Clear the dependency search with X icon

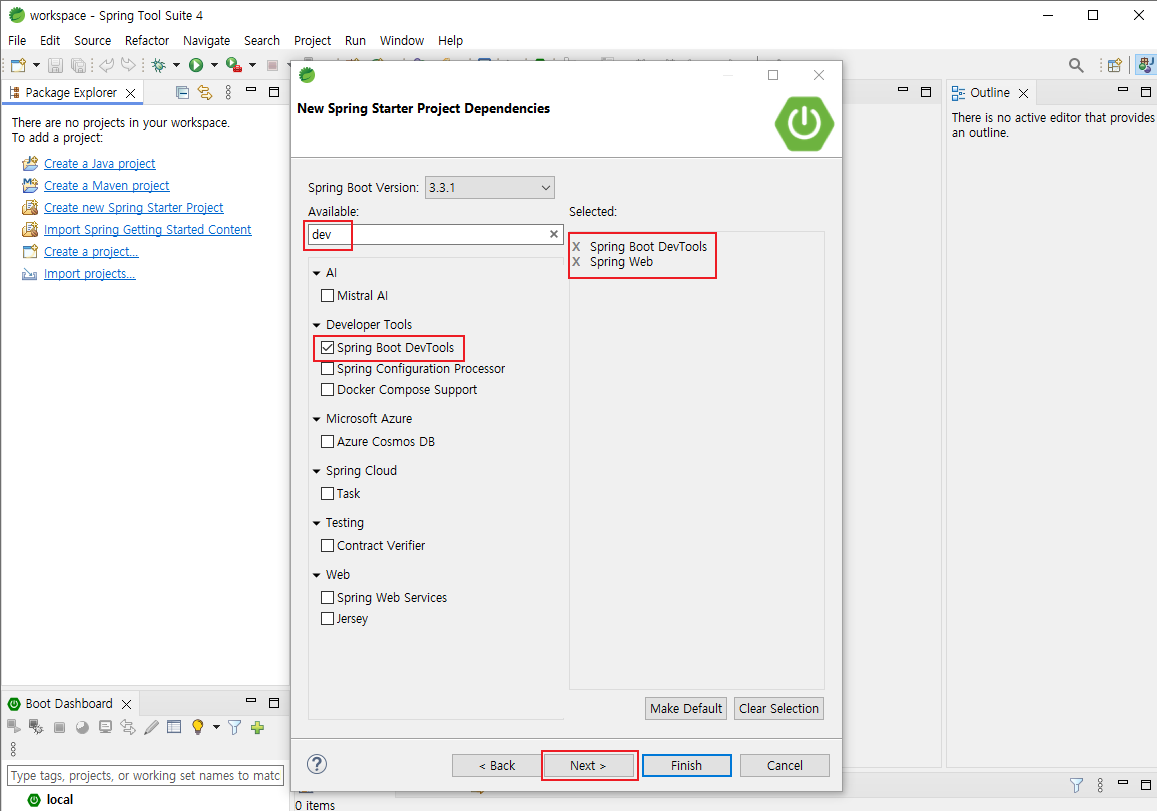[553, 234]
